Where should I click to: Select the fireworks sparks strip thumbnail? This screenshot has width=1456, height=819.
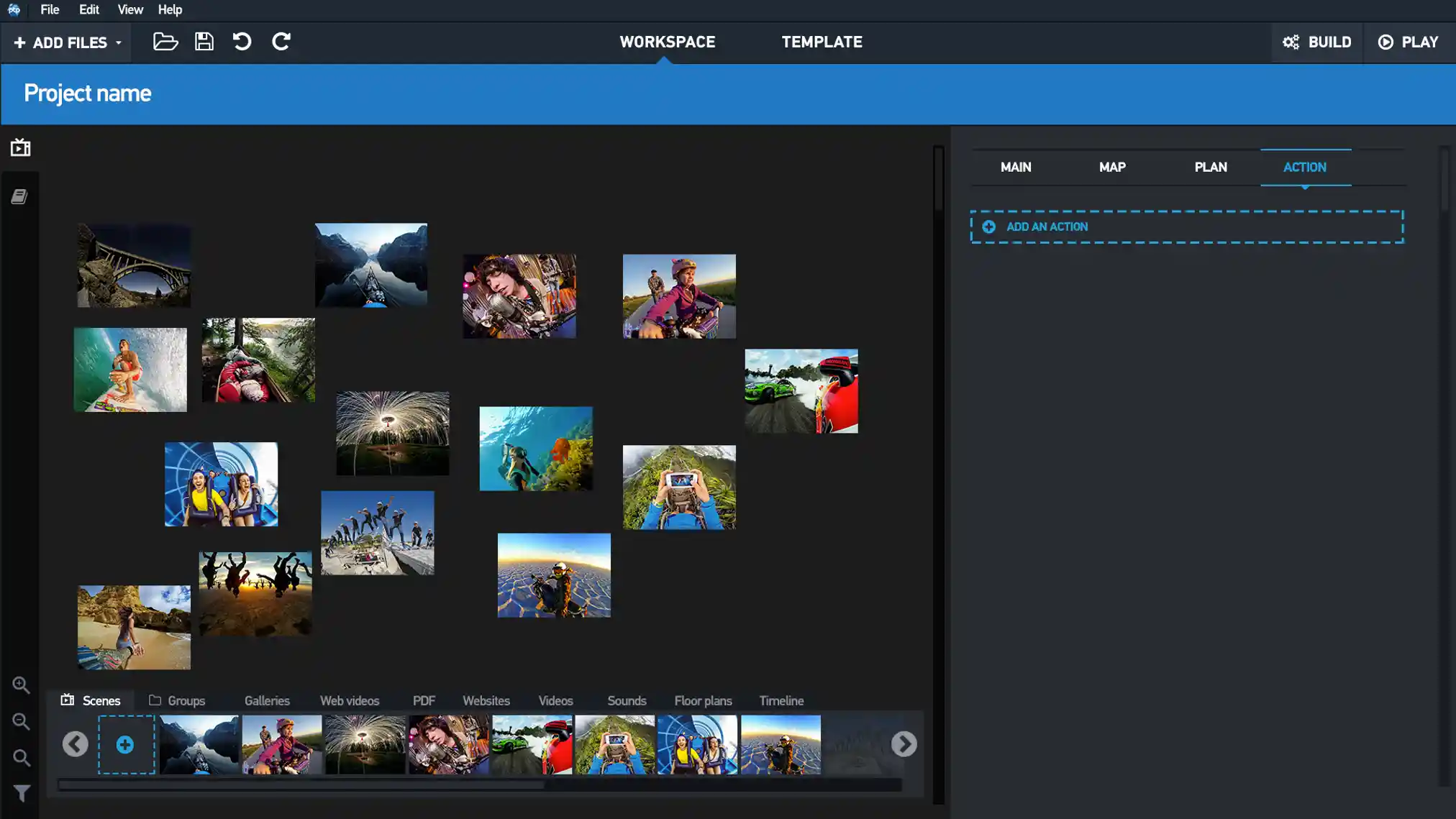coord(365,745)
